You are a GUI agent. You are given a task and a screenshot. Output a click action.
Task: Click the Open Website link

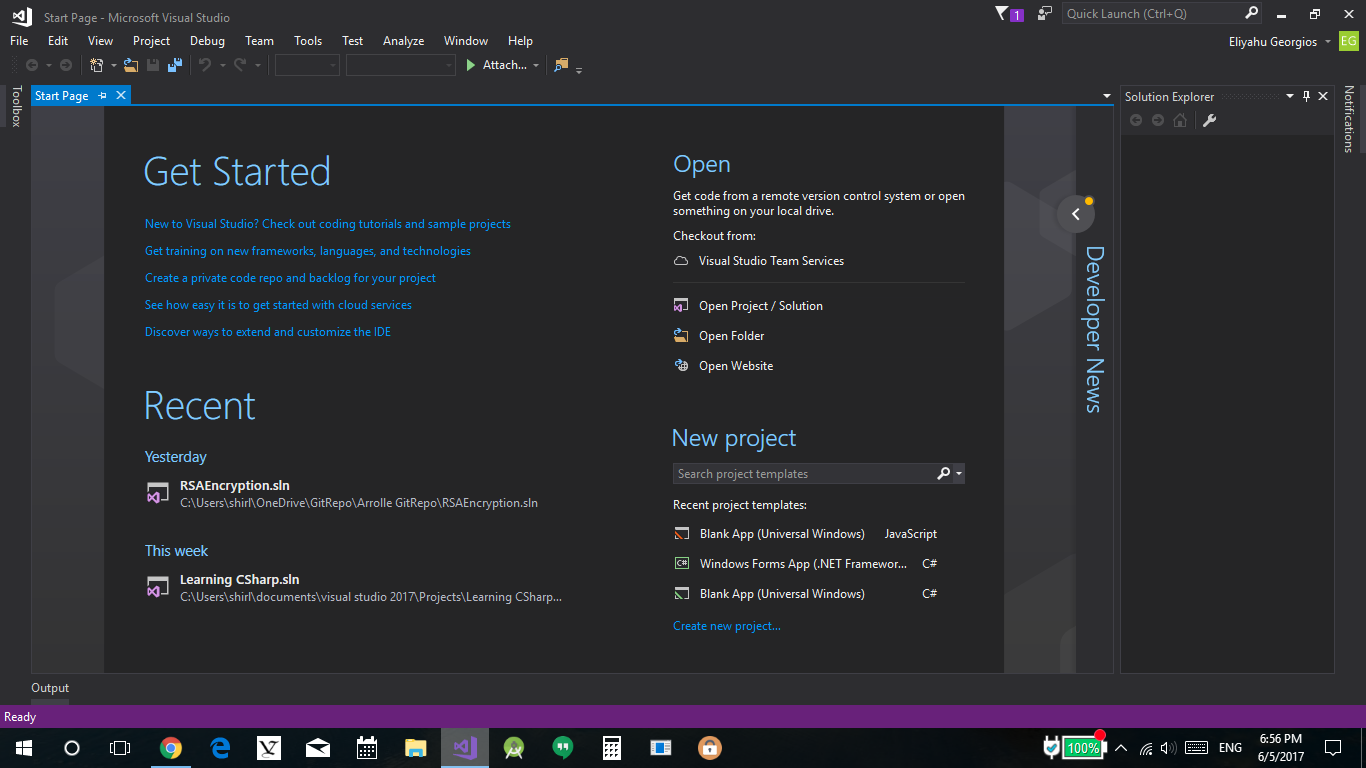point(735,366)
